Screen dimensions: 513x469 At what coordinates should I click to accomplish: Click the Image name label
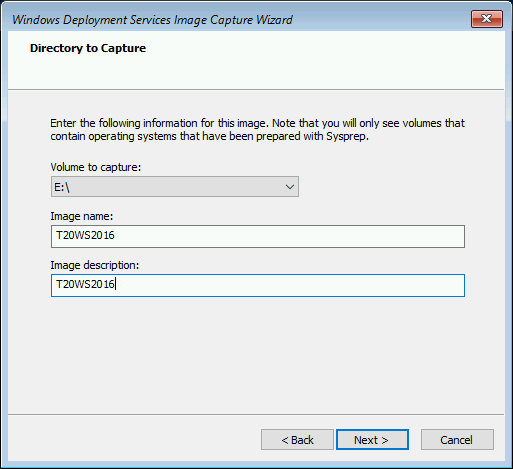pos(82,216)
